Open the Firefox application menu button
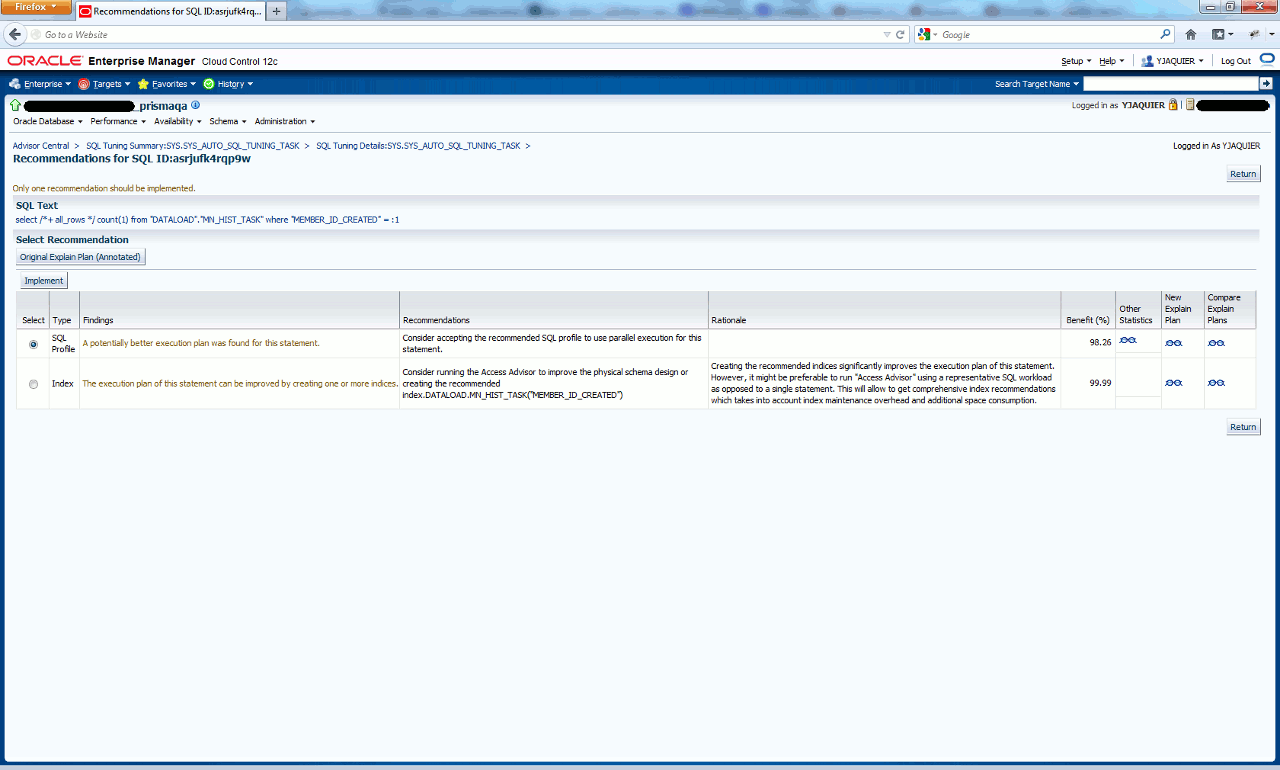The height and width of the screenshot is (770, 1280). point(37,8)
